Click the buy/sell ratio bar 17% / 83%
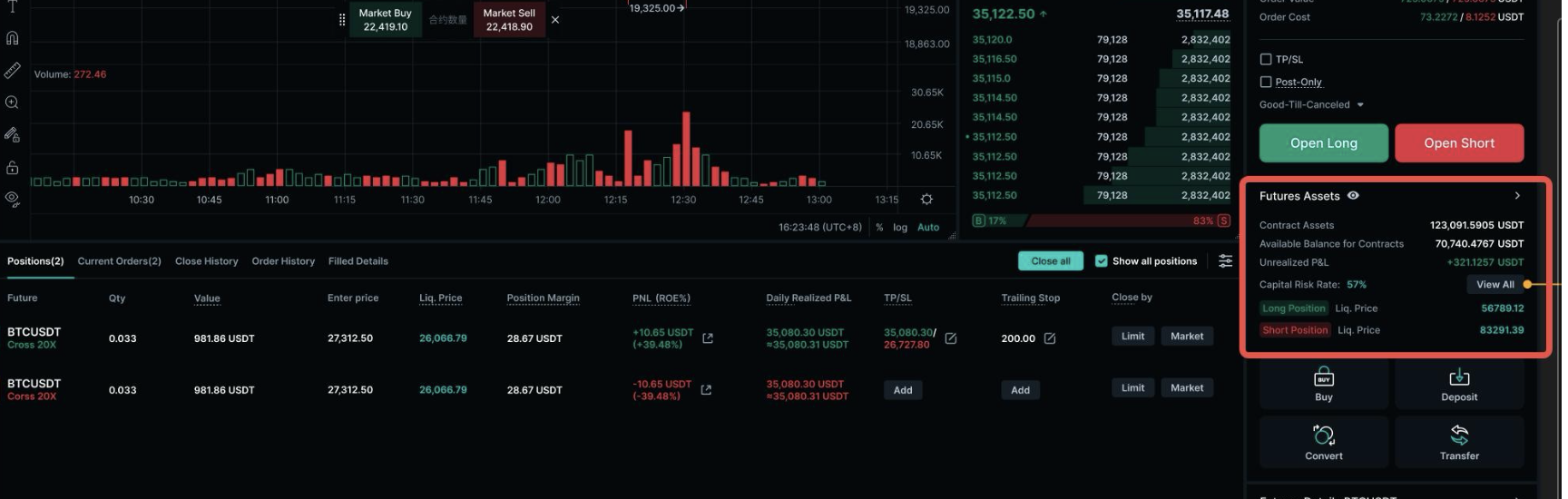 [x=1102, y=220]
